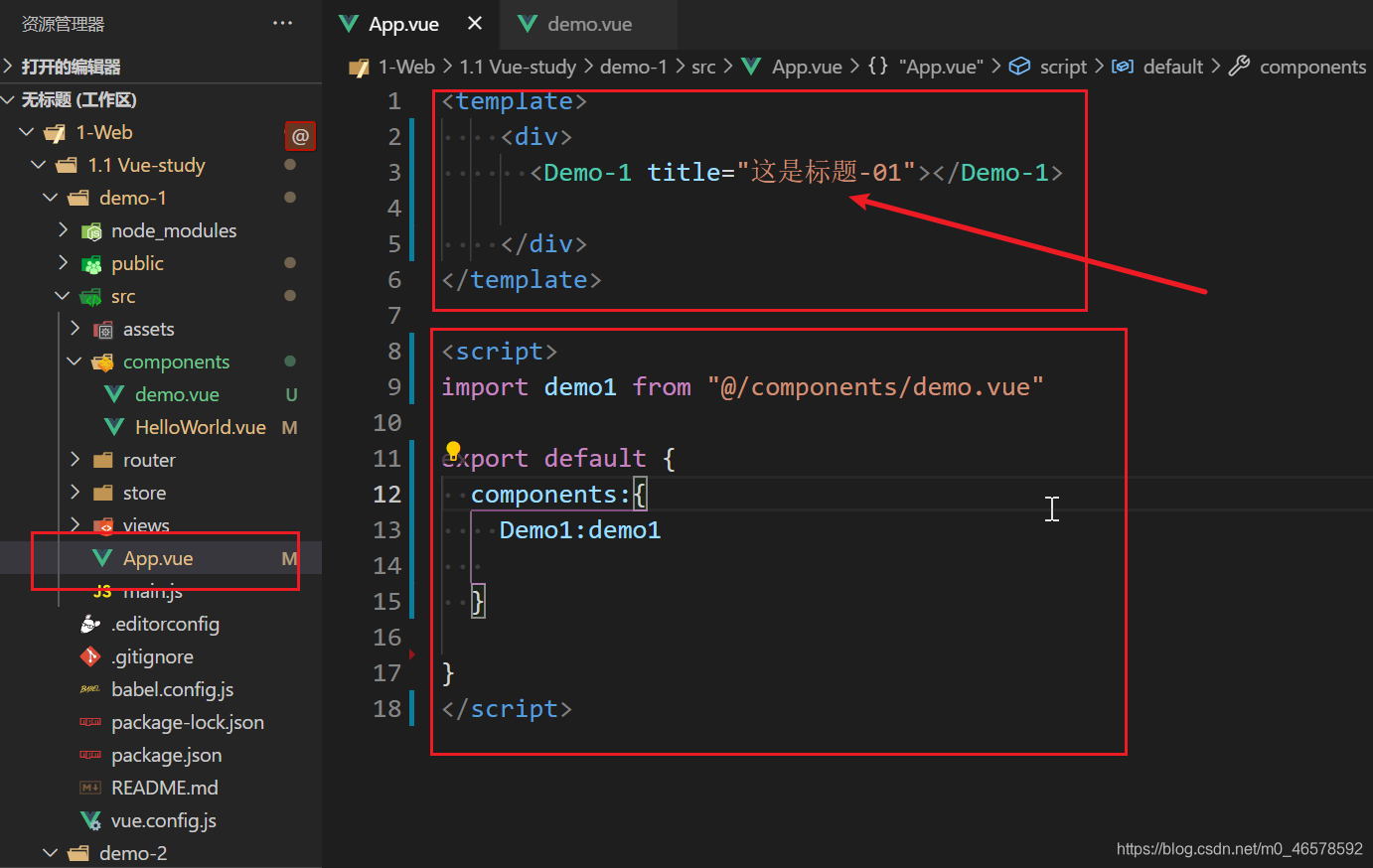
Task: Click the src breadcrumb segment
Action: (x=703, y=67)
